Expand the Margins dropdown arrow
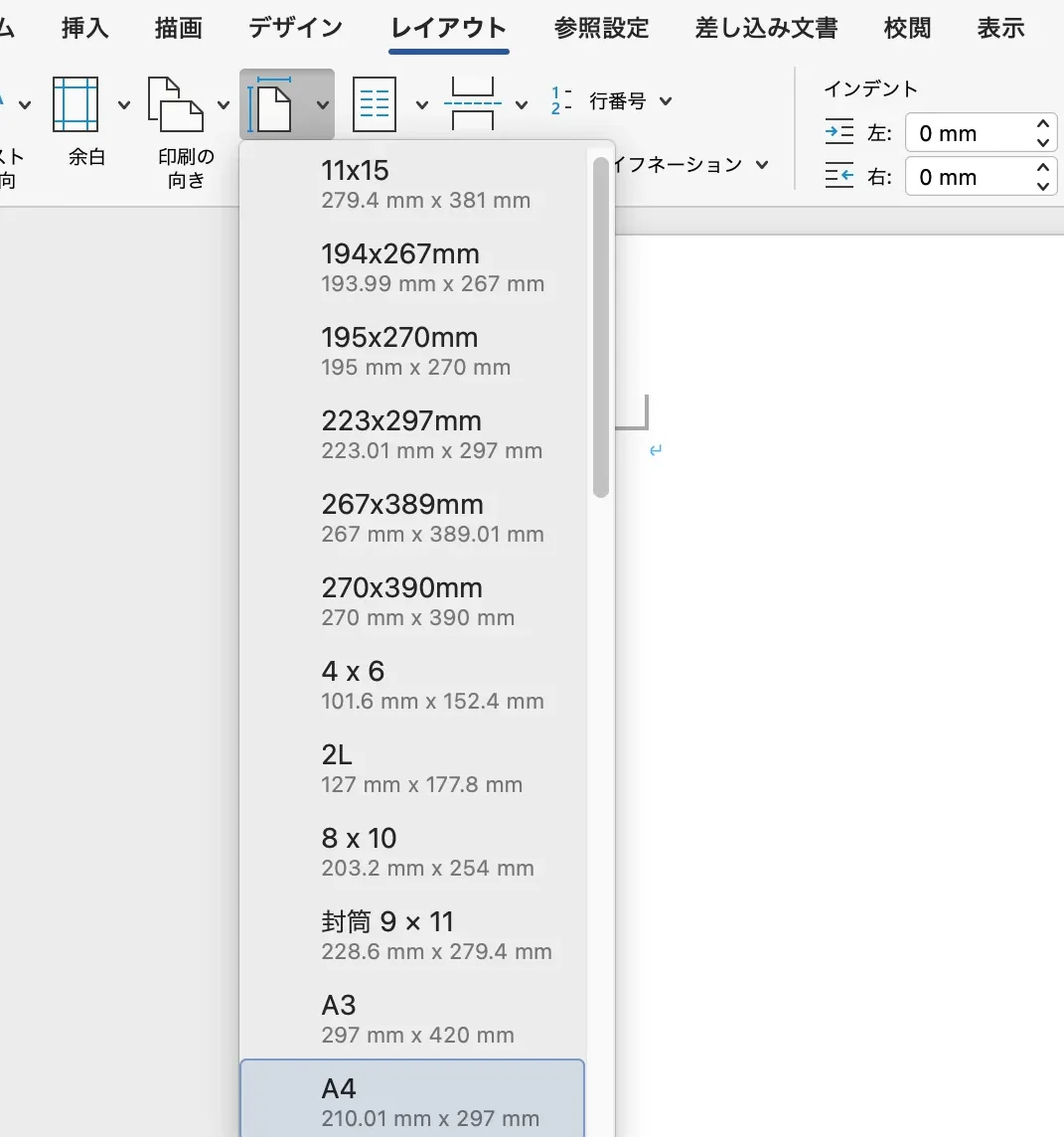Image resolution: width=1064 pixels, height=1137 pixels. tap(124, 104)
